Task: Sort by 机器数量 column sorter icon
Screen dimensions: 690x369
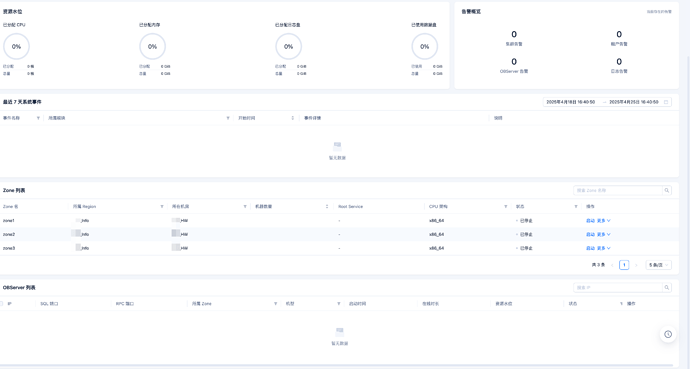Action: [327, 207]
